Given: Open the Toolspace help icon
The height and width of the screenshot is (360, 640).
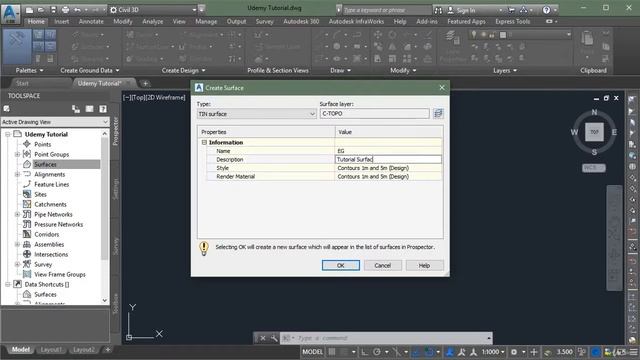Looking at the screenshot, I should [103, 109].
